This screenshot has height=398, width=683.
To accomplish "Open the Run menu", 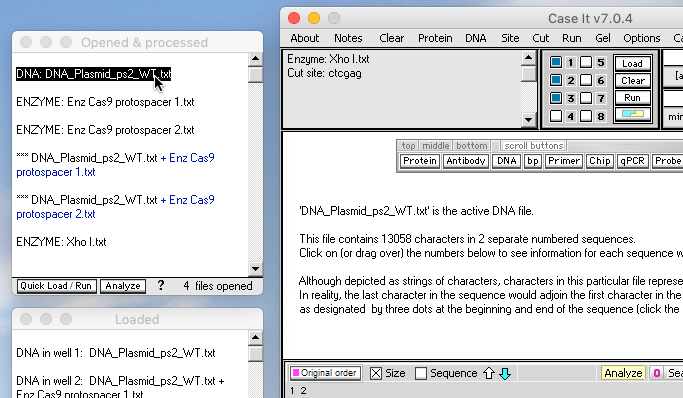I will click(x=571, y=38).
